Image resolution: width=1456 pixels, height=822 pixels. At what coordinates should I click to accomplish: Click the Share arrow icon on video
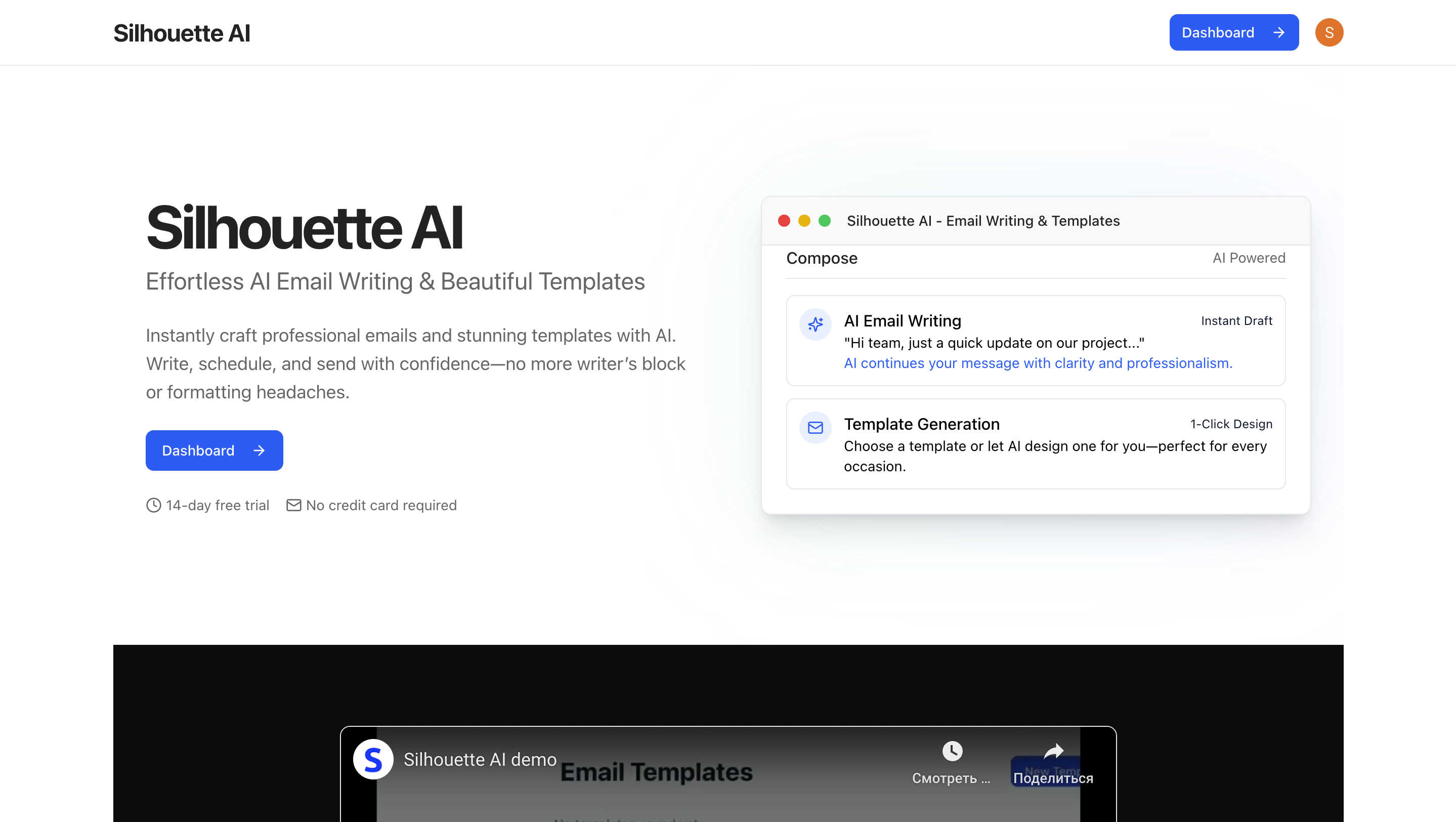tap(1053, 751)
